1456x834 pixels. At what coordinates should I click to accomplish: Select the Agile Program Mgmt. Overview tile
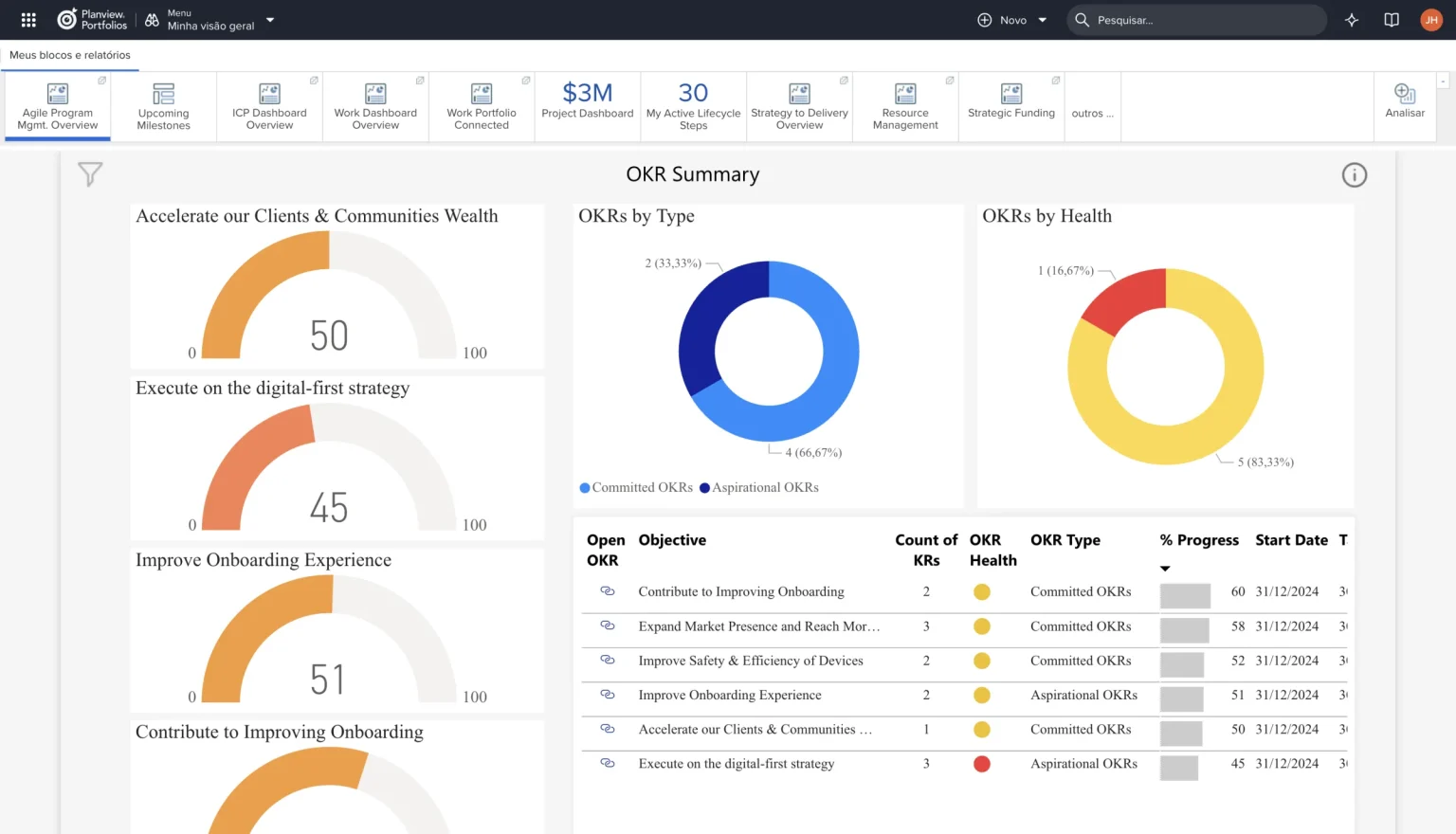tap(58, 106)
